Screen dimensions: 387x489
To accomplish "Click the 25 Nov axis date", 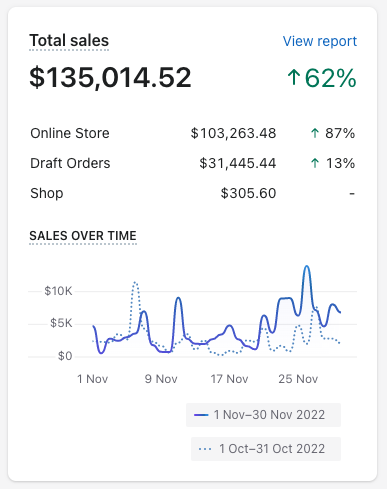I will click(x=298, y=379).
